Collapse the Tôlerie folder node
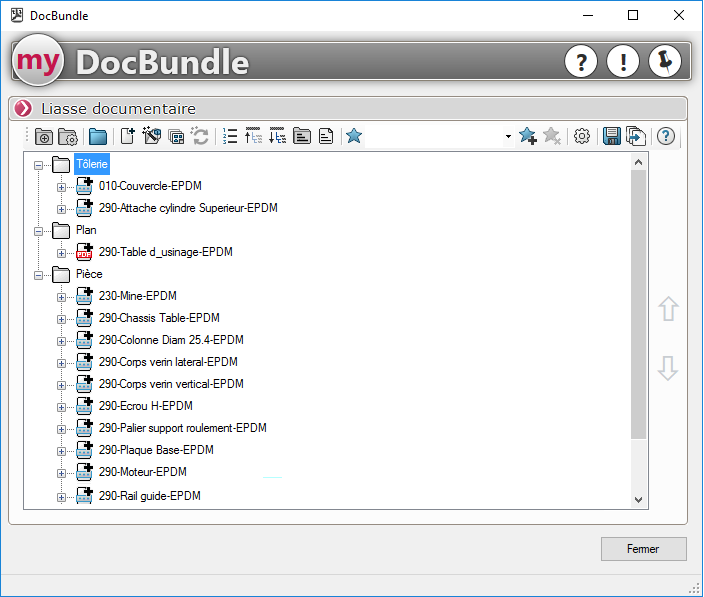The width and height of the screenshot is (704, 597). (x=40, y=165)
